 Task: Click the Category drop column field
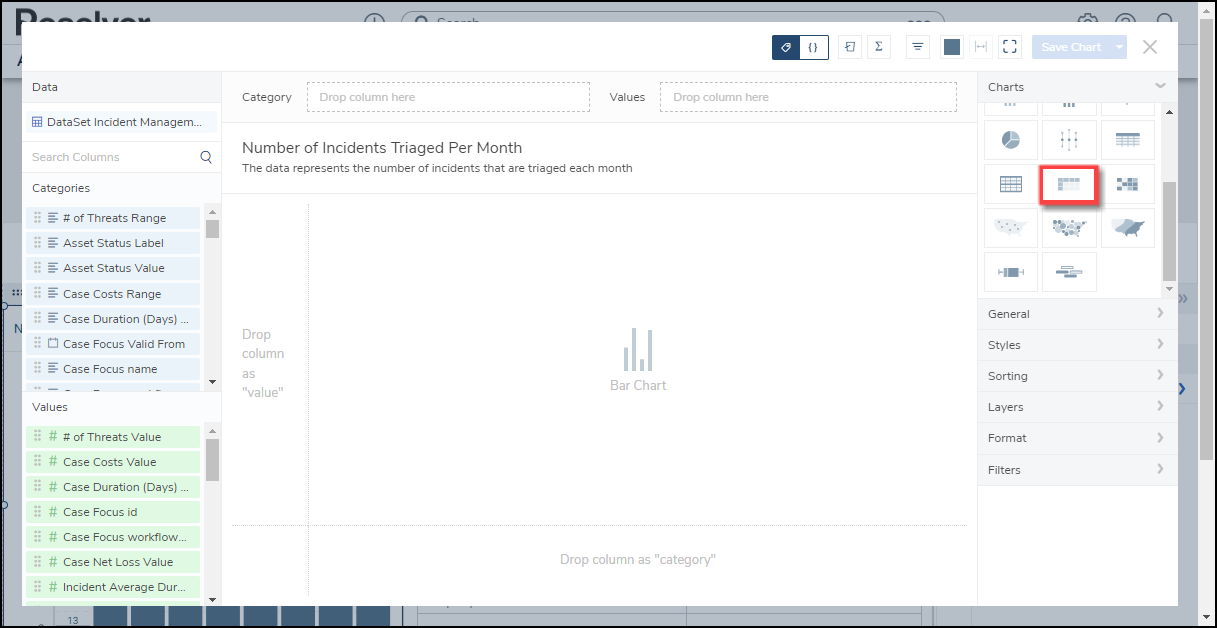pos(448,97)
